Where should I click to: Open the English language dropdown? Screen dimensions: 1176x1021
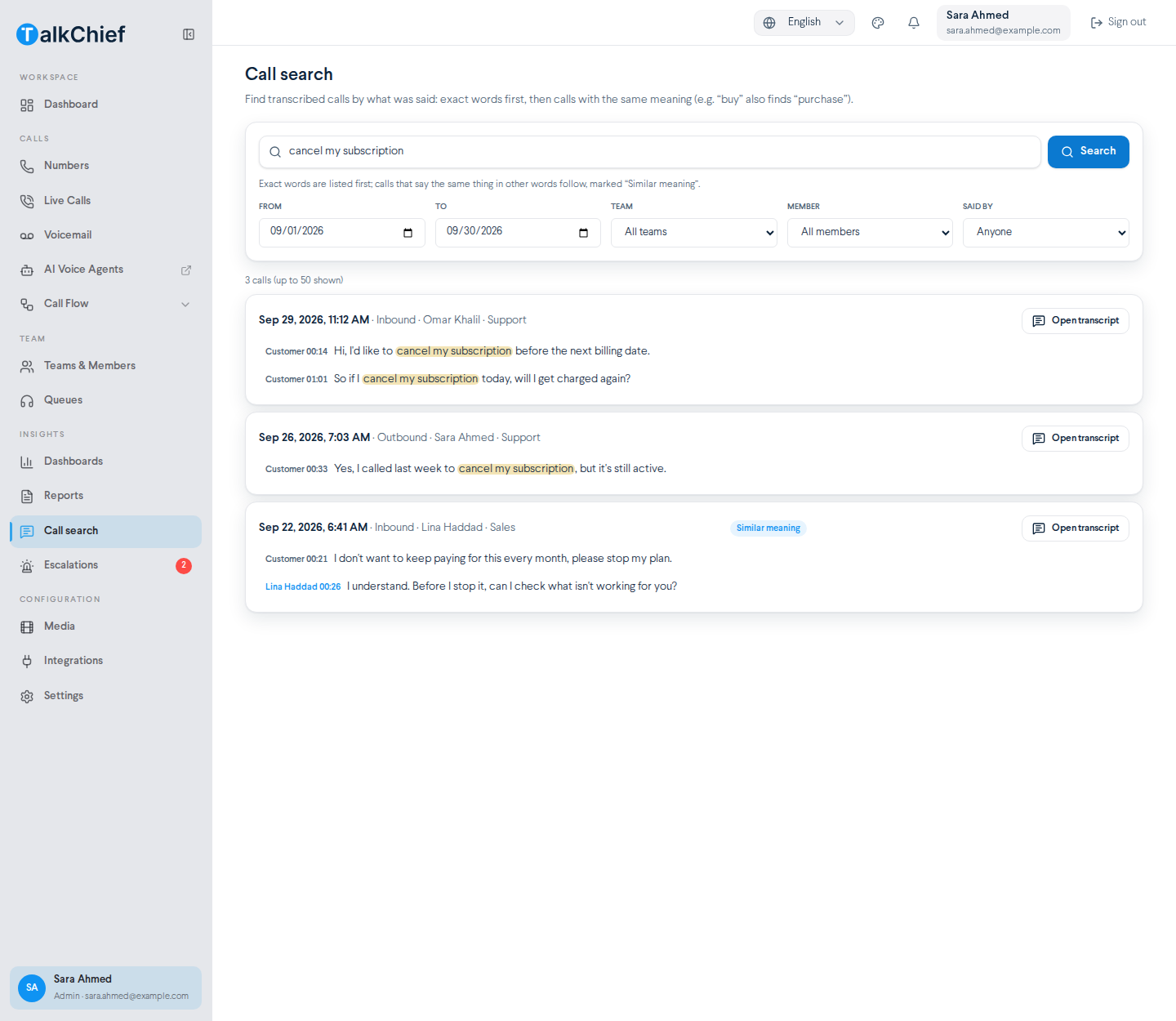pos(804,23)
